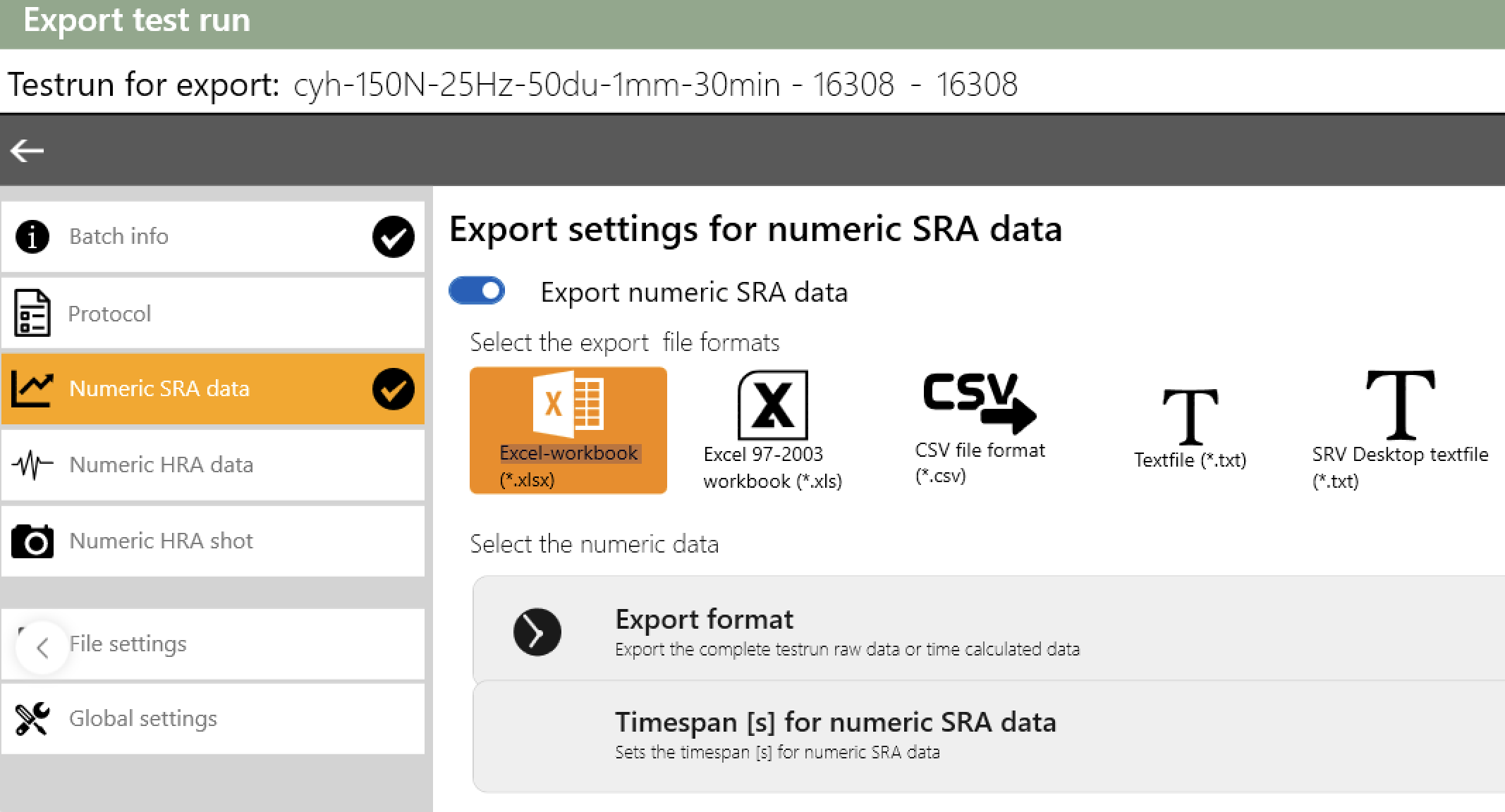Click the Export settings for numeric SRA data heading

pos(755,229)
